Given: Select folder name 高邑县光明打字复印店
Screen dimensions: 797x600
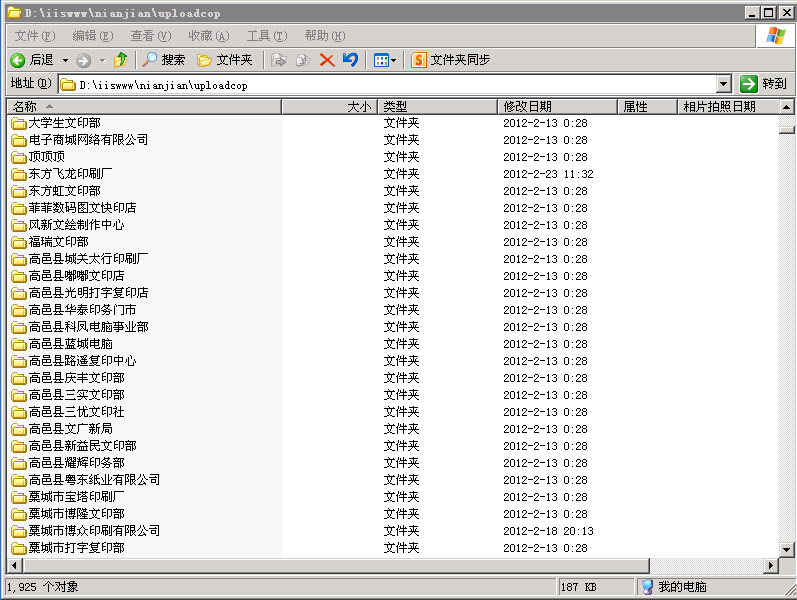Looking at the screenshot, I should 88,293.
